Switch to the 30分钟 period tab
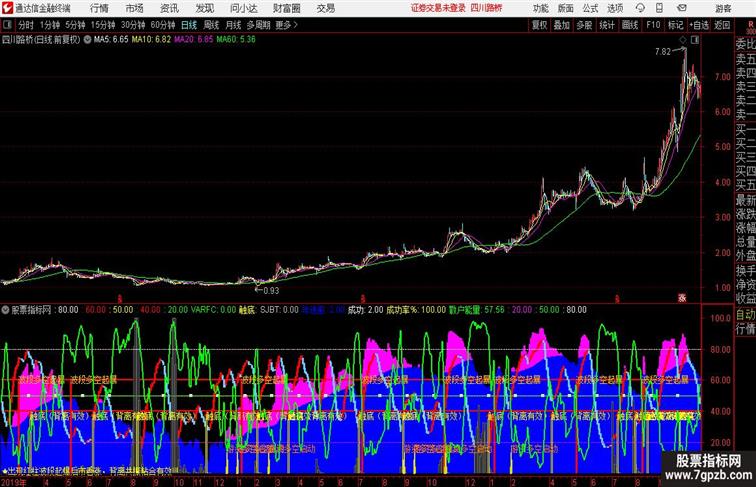 pos(133,25)
